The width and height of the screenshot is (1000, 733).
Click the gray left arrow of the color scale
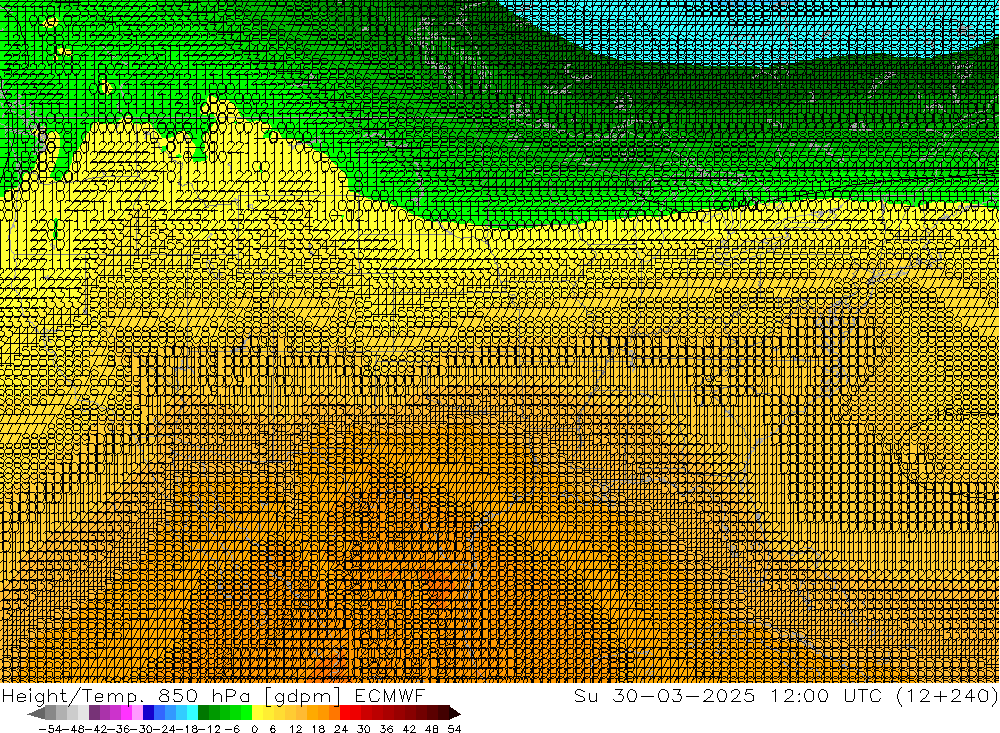click(x=36, y=713)
